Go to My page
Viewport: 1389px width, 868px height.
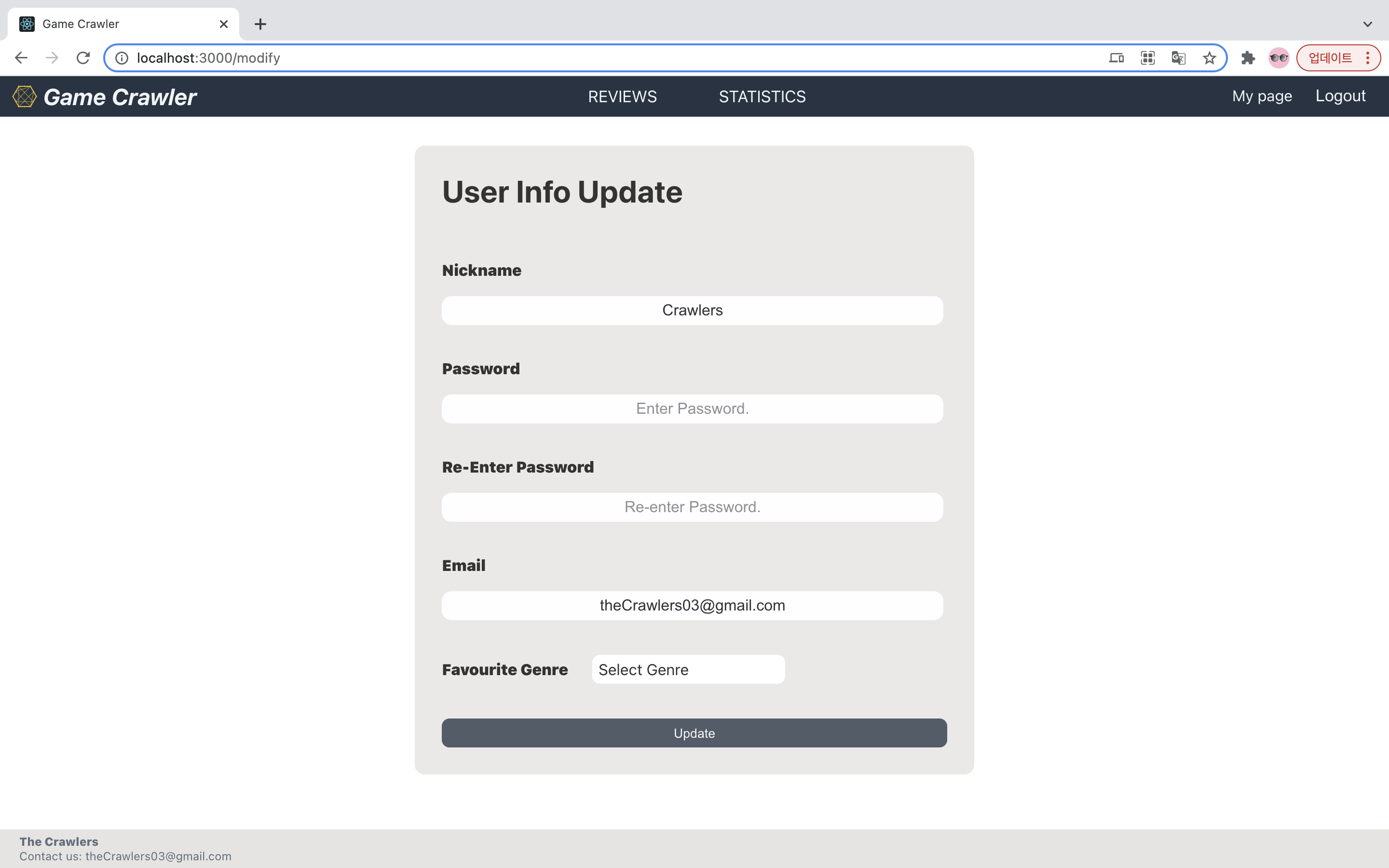click(x=1262, y=96)
